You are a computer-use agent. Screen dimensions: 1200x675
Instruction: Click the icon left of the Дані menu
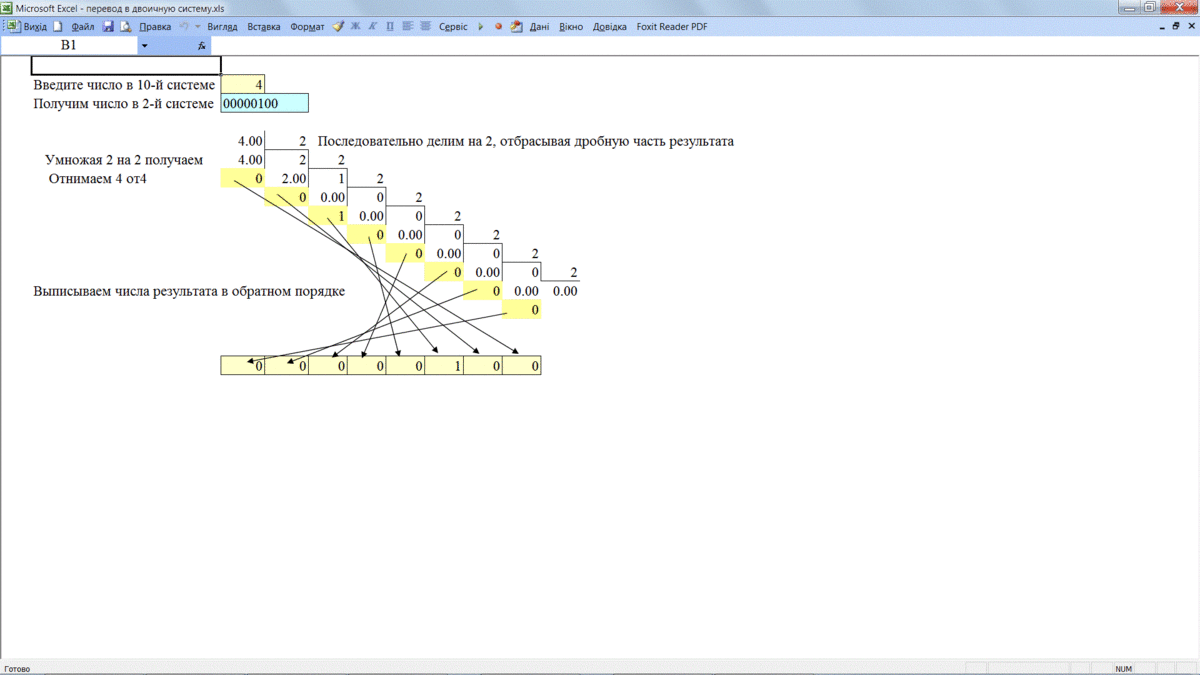pos(516,27)
